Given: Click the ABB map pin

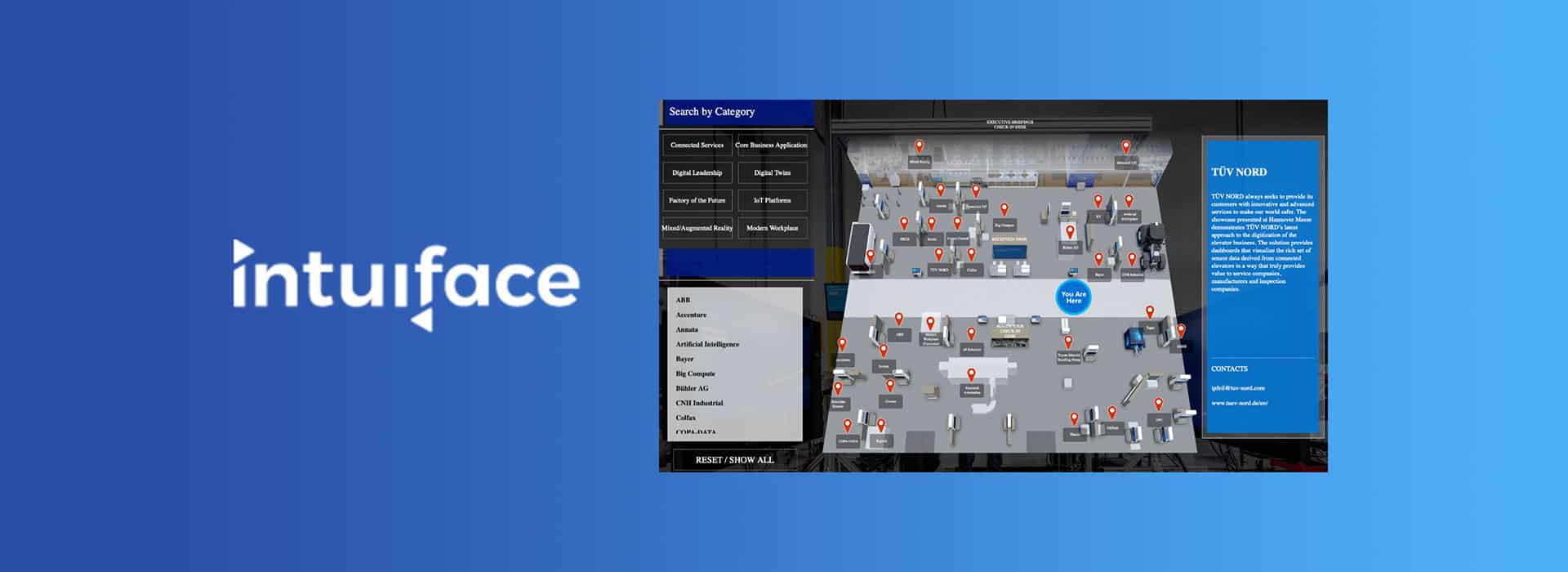Looking at the screenshot, I should pyautogui.click(x=899, y=319).
